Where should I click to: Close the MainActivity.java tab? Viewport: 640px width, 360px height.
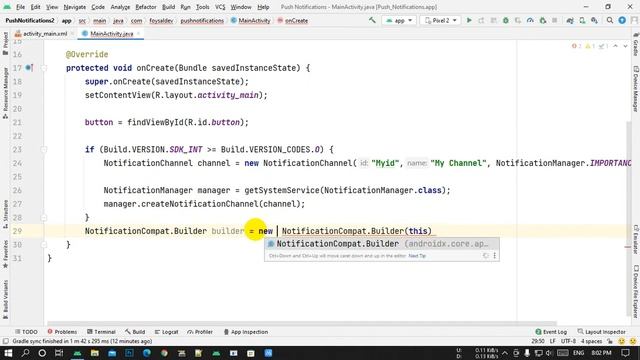tap(139, 33)
